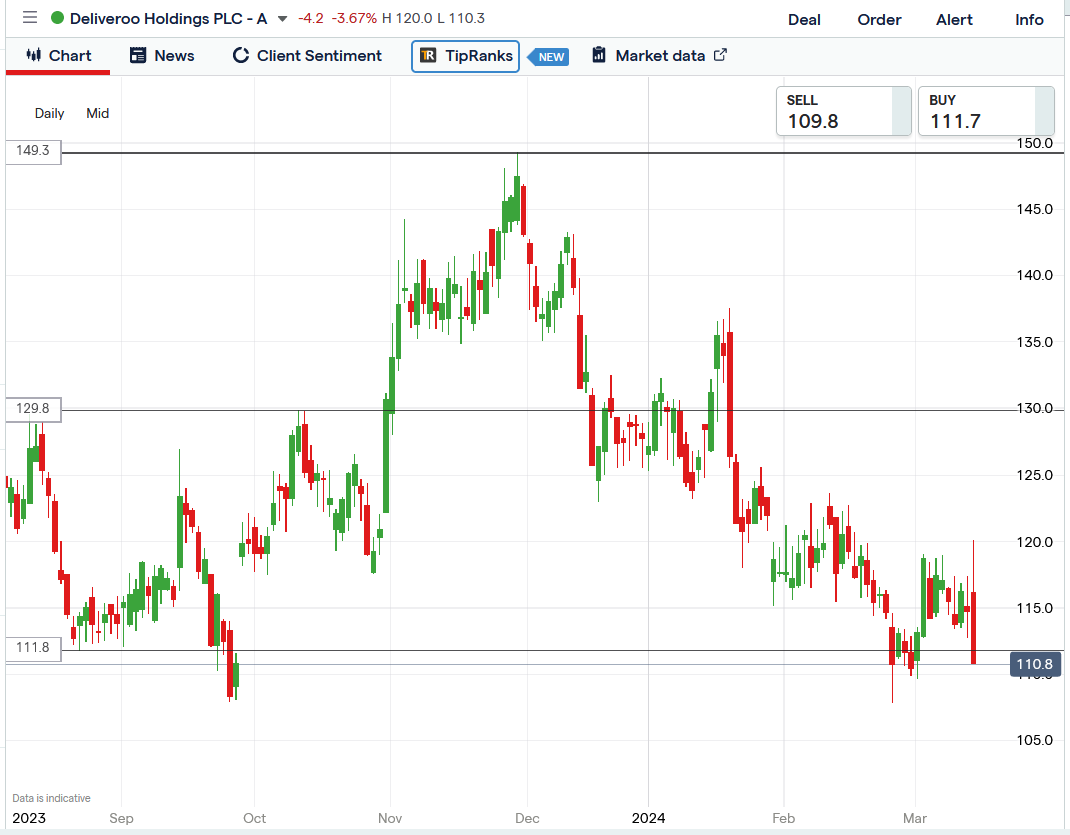The image size is (1070, 835).
Task: Click the Client Sentiment circular icon
Action: click(x=240, y=55)
